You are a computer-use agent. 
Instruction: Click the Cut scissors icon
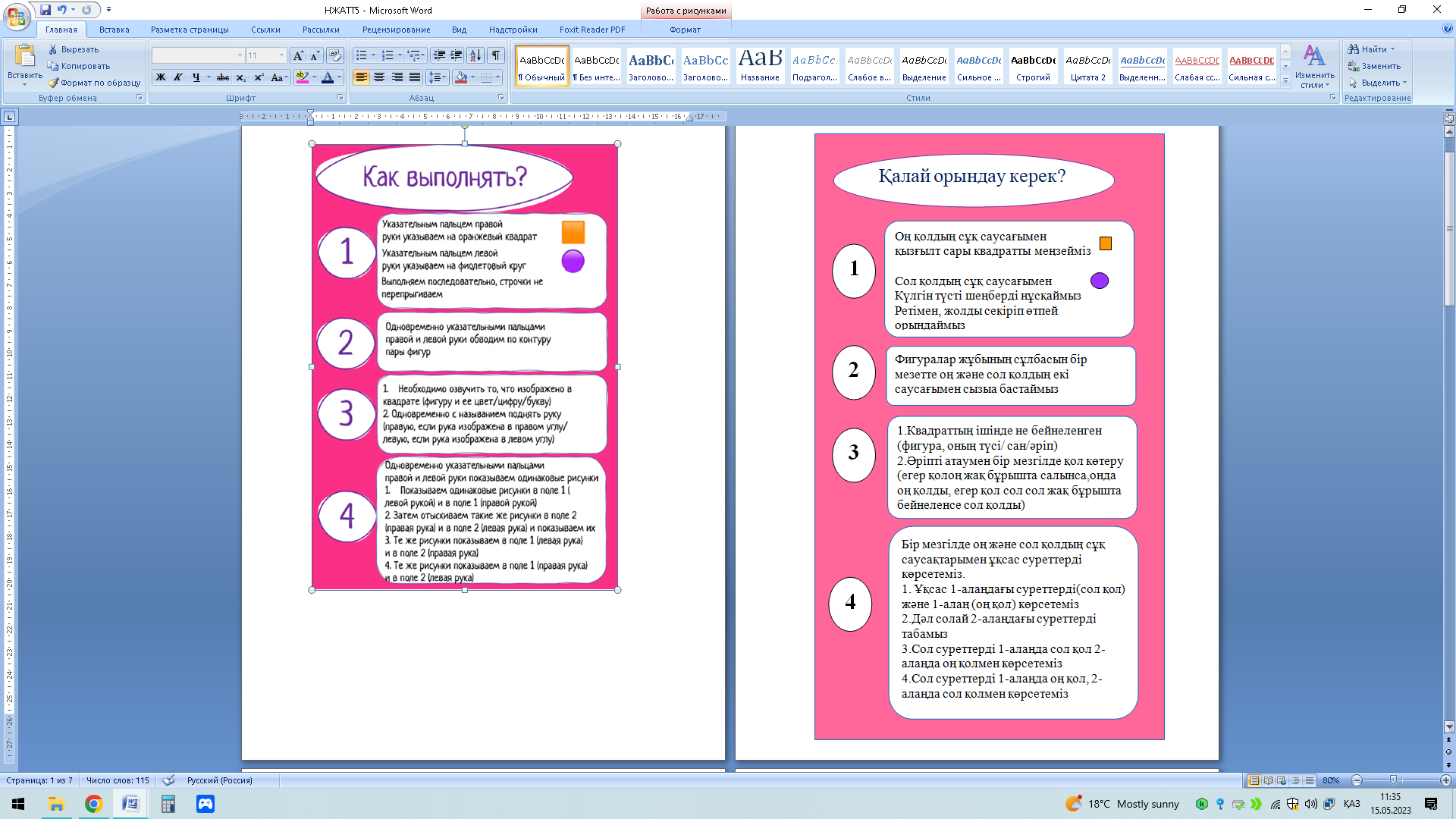pos(53,49)
